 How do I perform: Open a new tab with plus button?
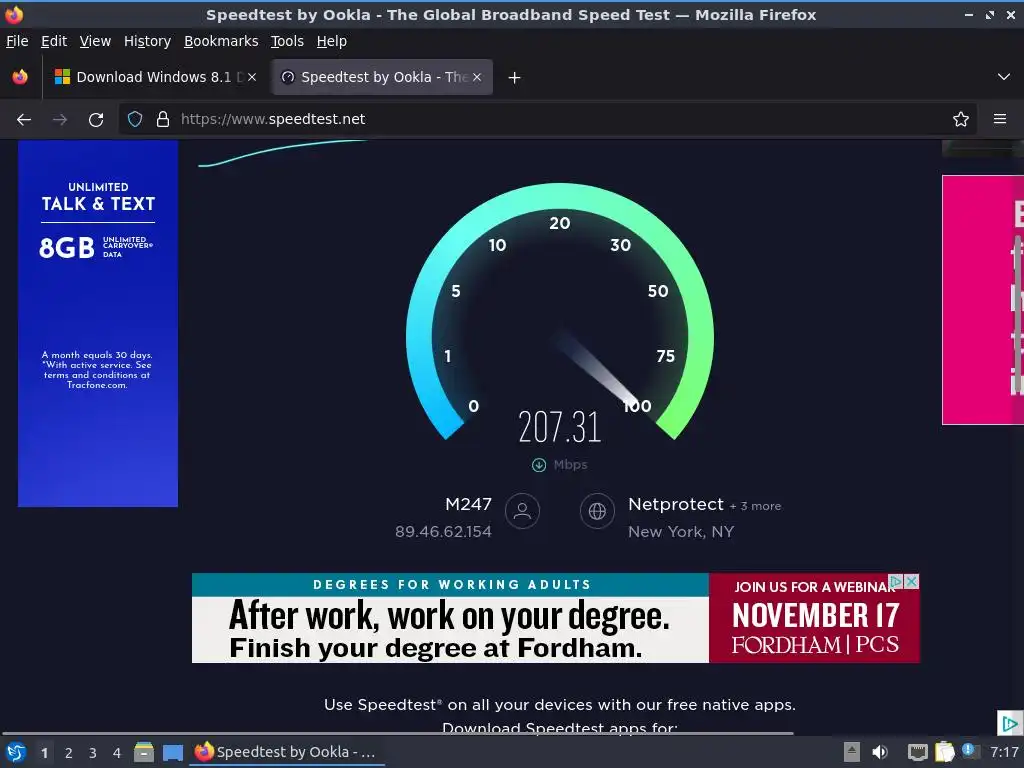[x=515, y=78]
